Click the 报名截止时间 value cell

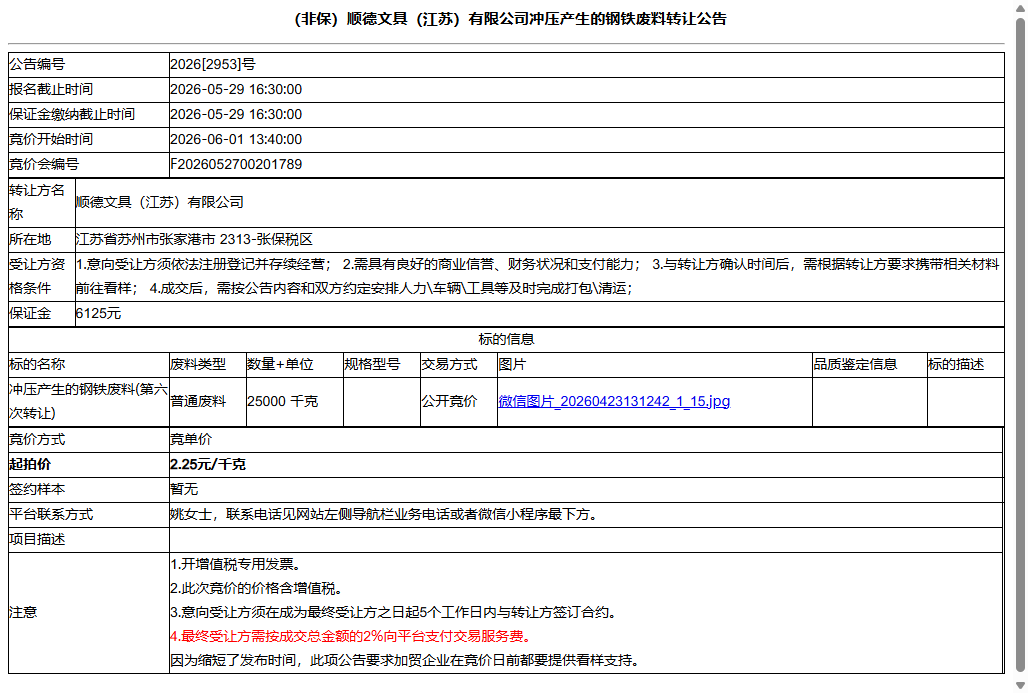(586, 90)
